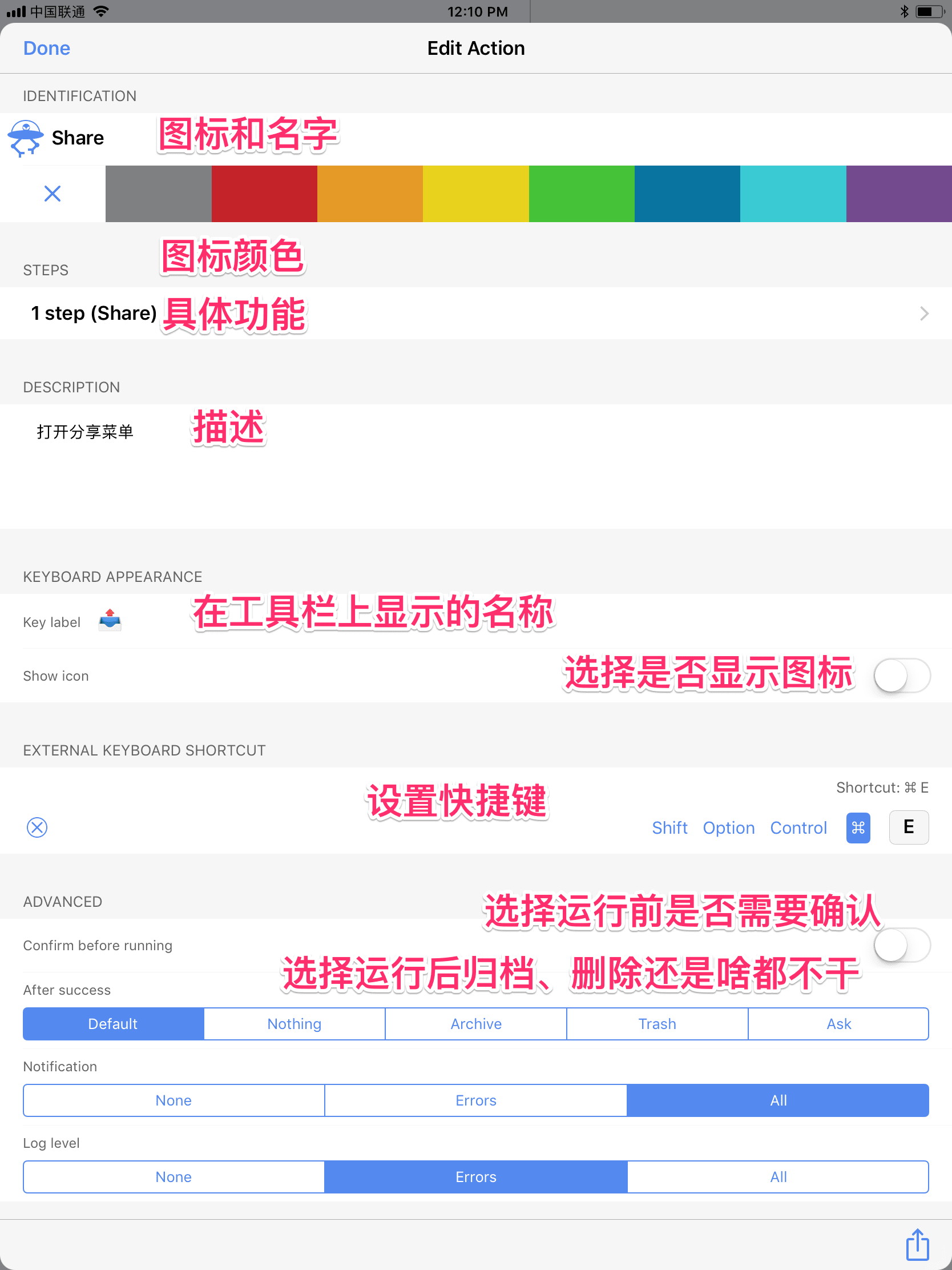Toggle the Shift modifier

[669, 827]
